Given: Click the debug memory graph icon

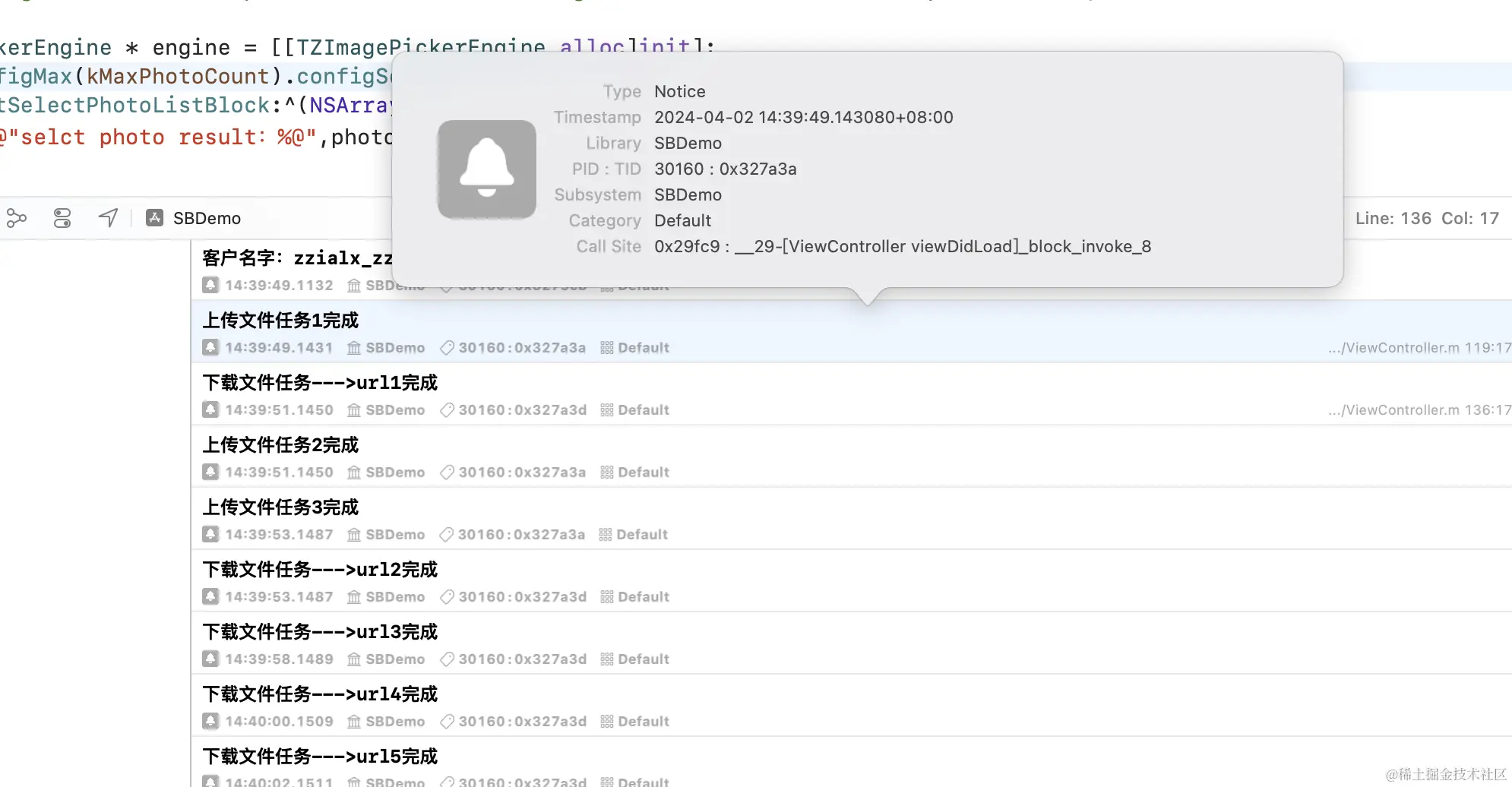Looking at the screenshot, I should tap(17, 219).
